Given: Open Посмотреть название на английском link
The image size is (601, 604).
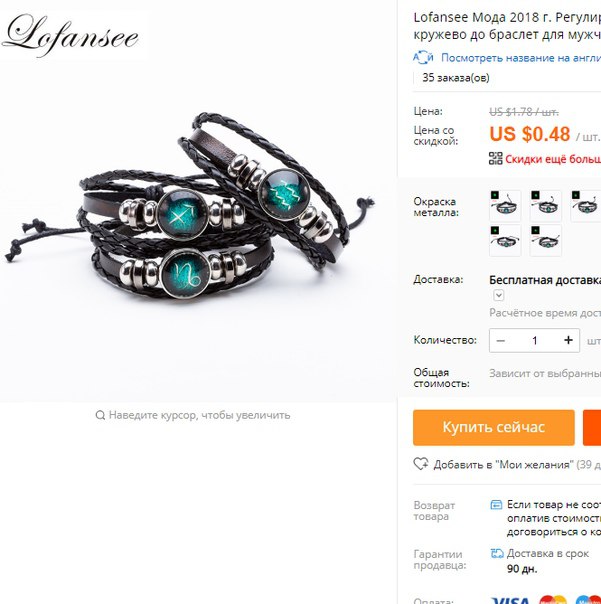Looking at the screenshot, I should pos(521,58).
